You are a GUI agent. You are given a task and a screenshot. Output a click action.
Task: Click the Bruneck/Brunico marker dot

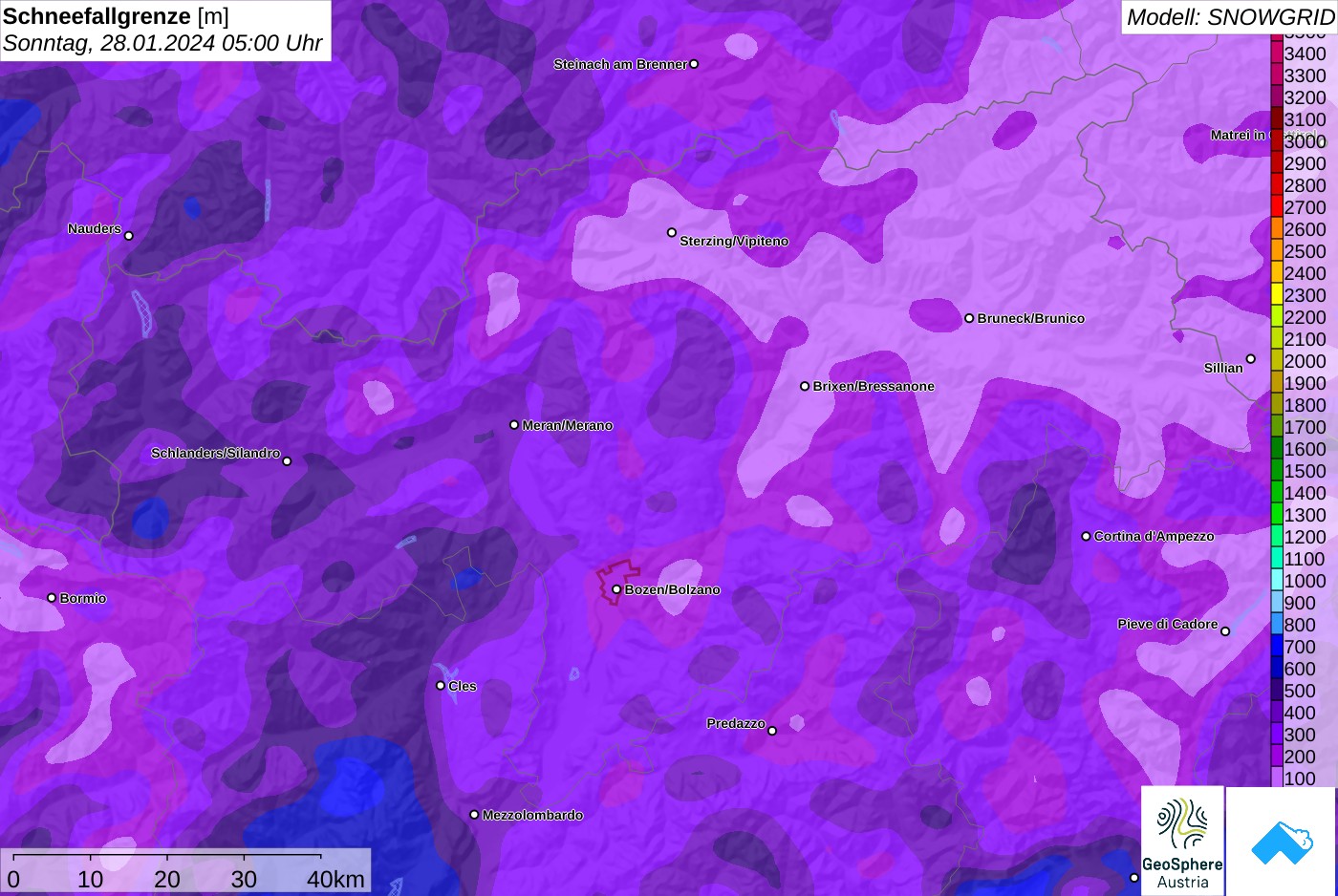[x=969, y=318]
